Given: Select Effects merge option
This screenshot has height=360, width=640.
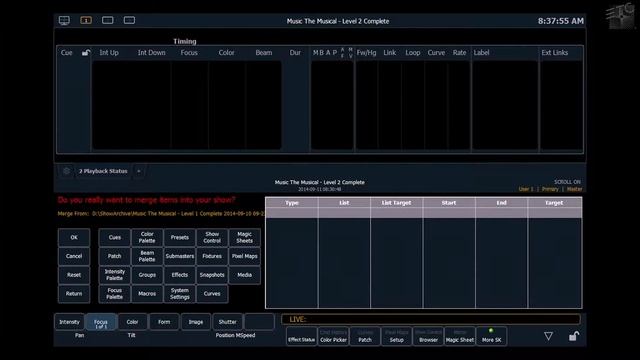Looking at the screenshot, I should (x=180, y=275).
